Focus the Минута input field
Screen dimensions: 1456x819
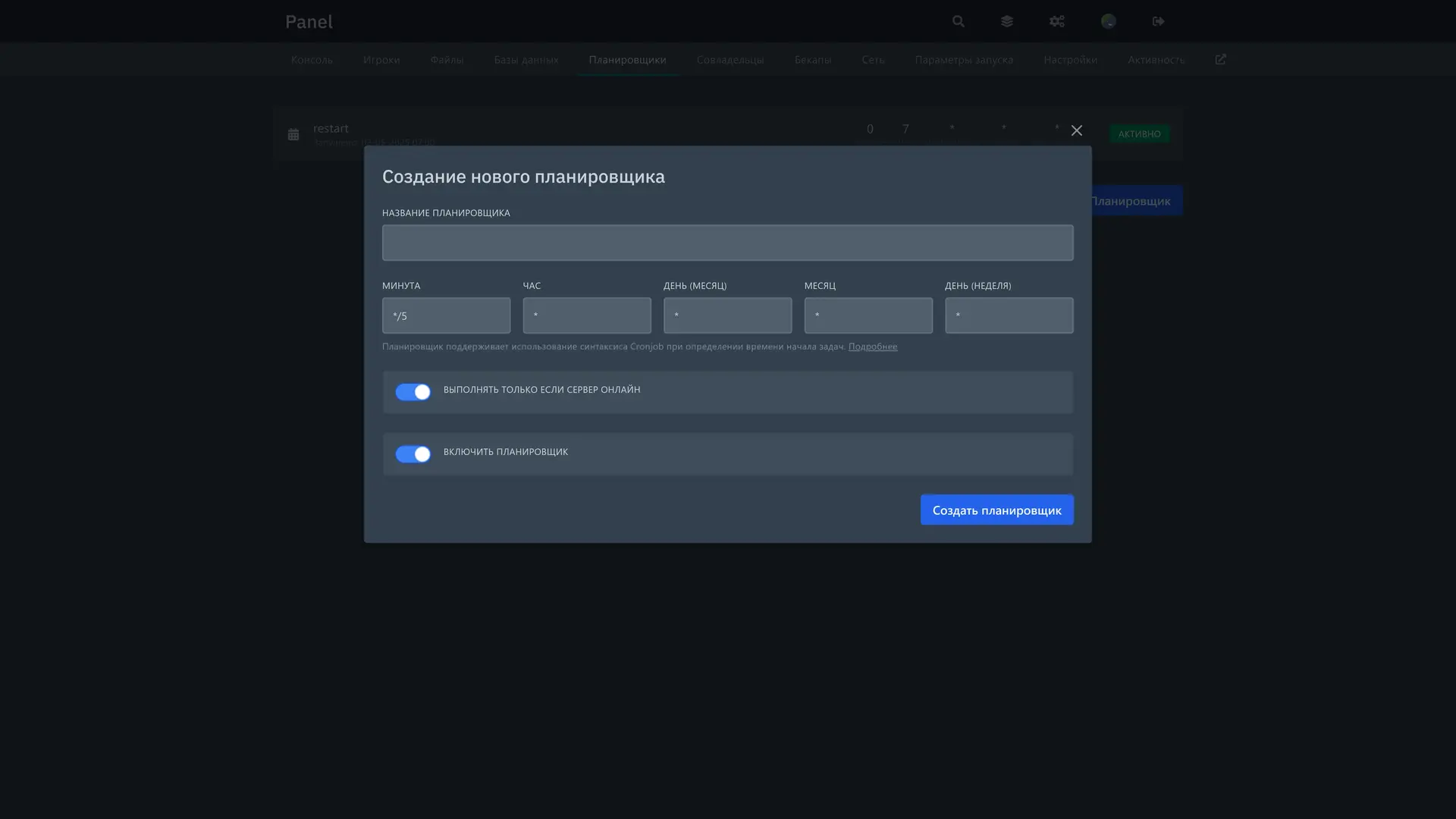point(447,315)
